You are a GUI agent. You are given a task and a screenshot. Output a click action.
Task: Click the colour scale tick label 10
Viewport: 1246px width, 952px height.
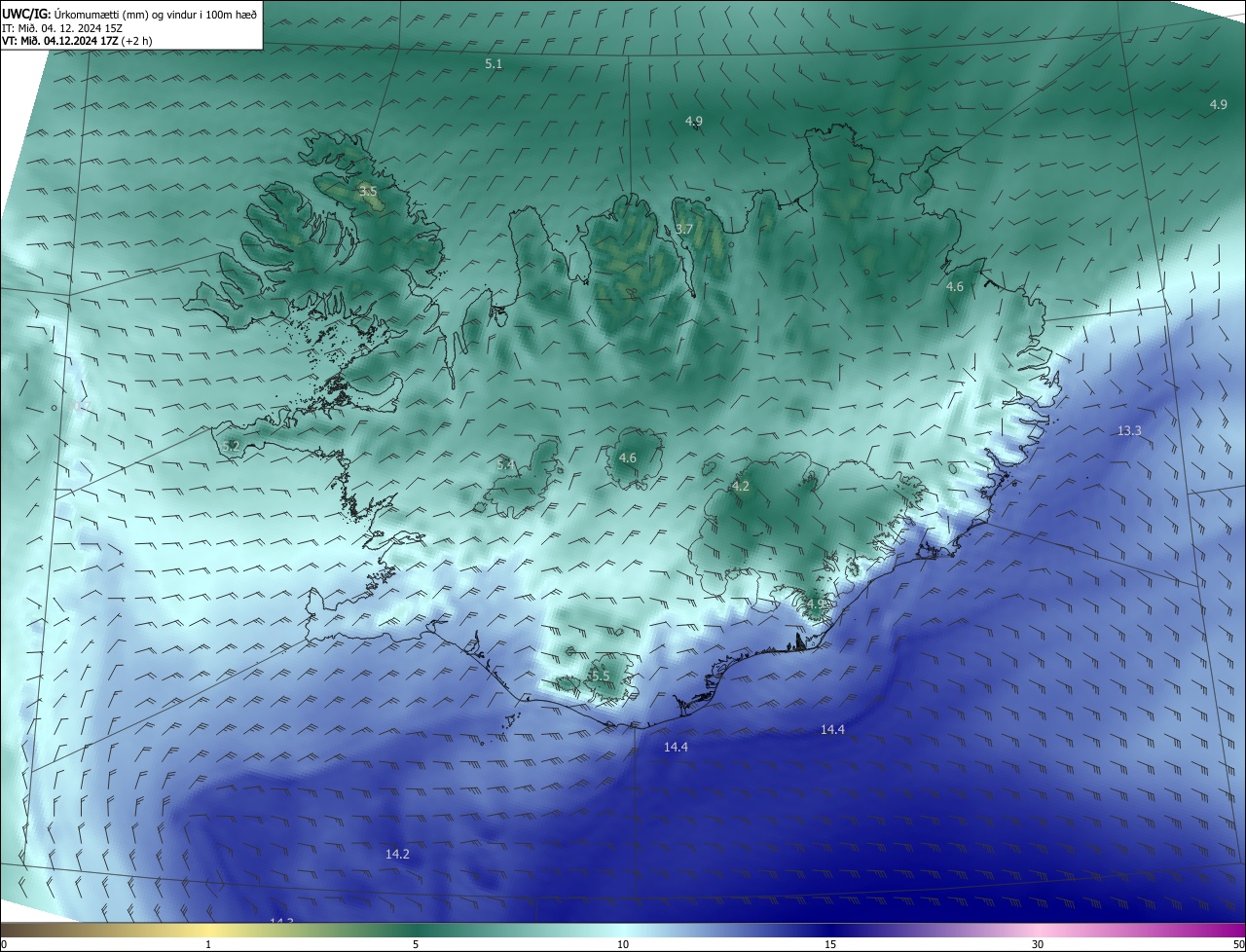623,944
